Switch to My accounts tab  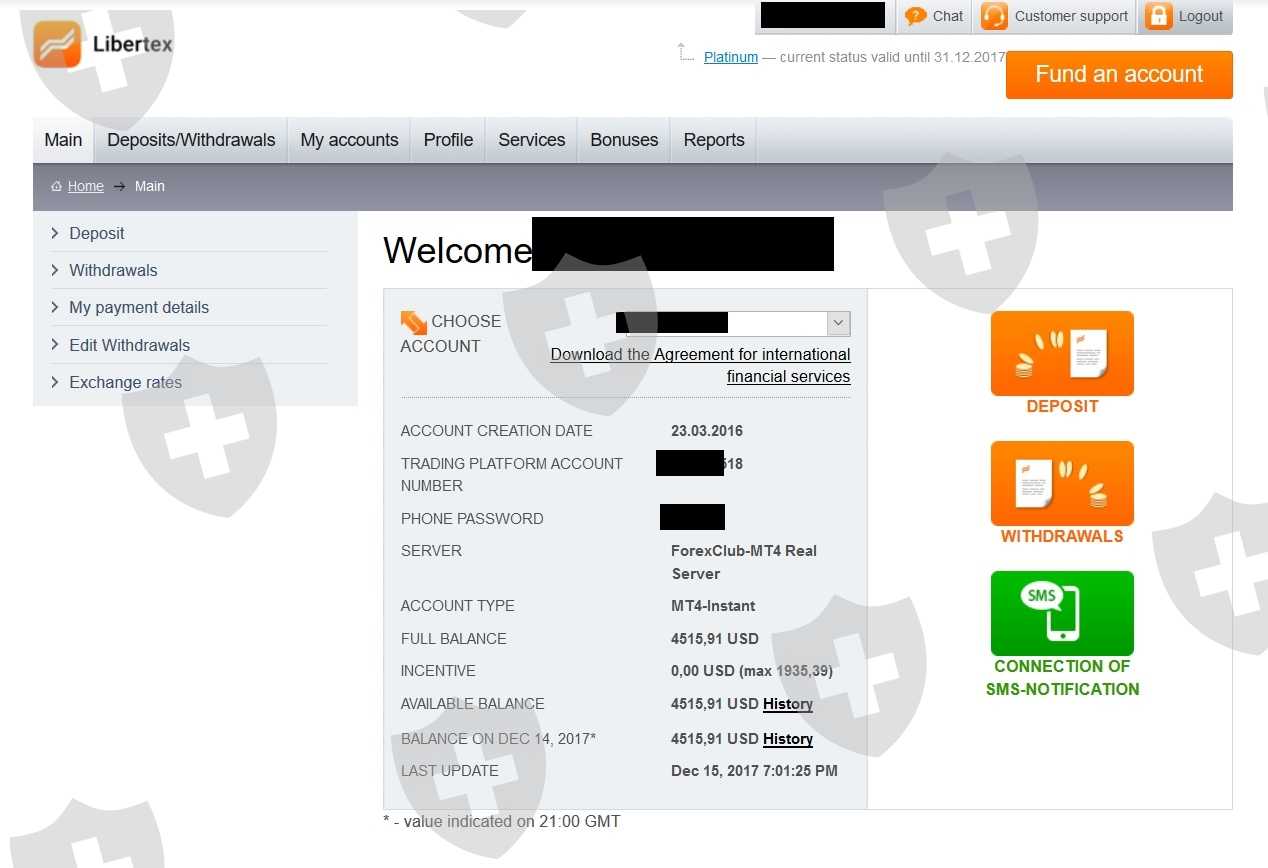click(349, 140)
